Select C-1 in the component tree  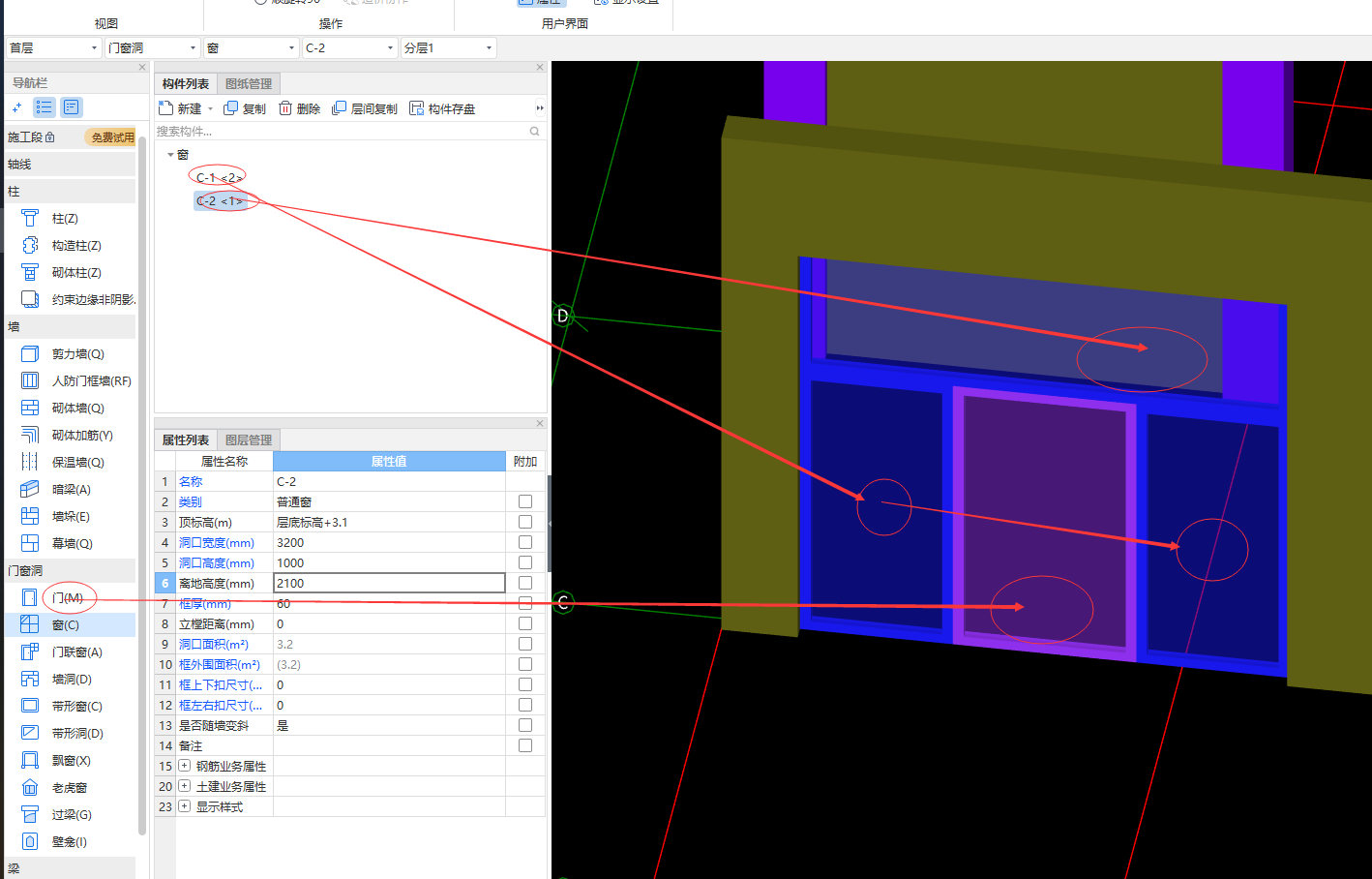pyautogui.click(x=219, y=177)
